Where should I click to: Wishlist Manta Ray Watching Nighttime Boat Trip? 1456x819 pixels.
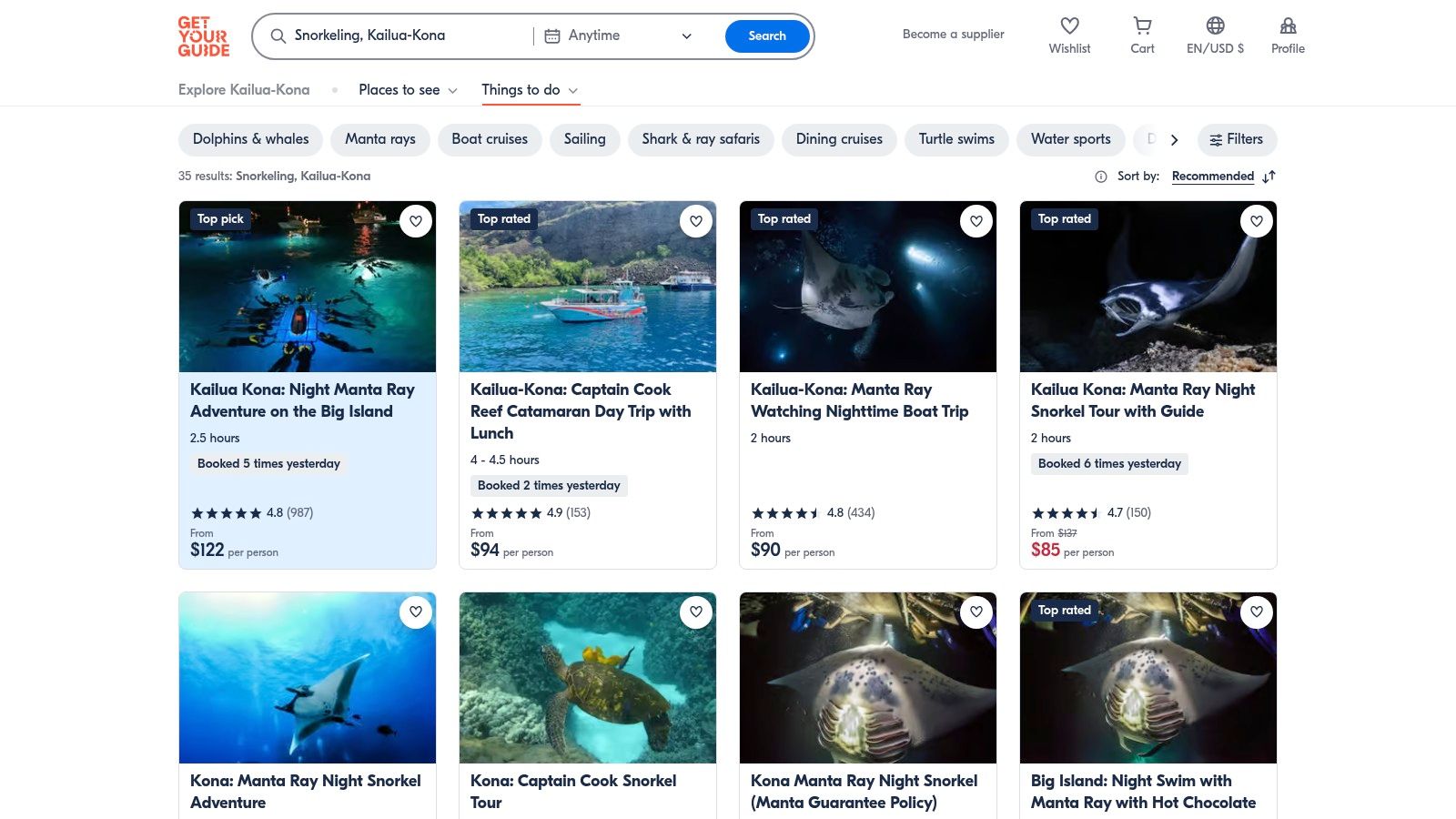(976, 221)
